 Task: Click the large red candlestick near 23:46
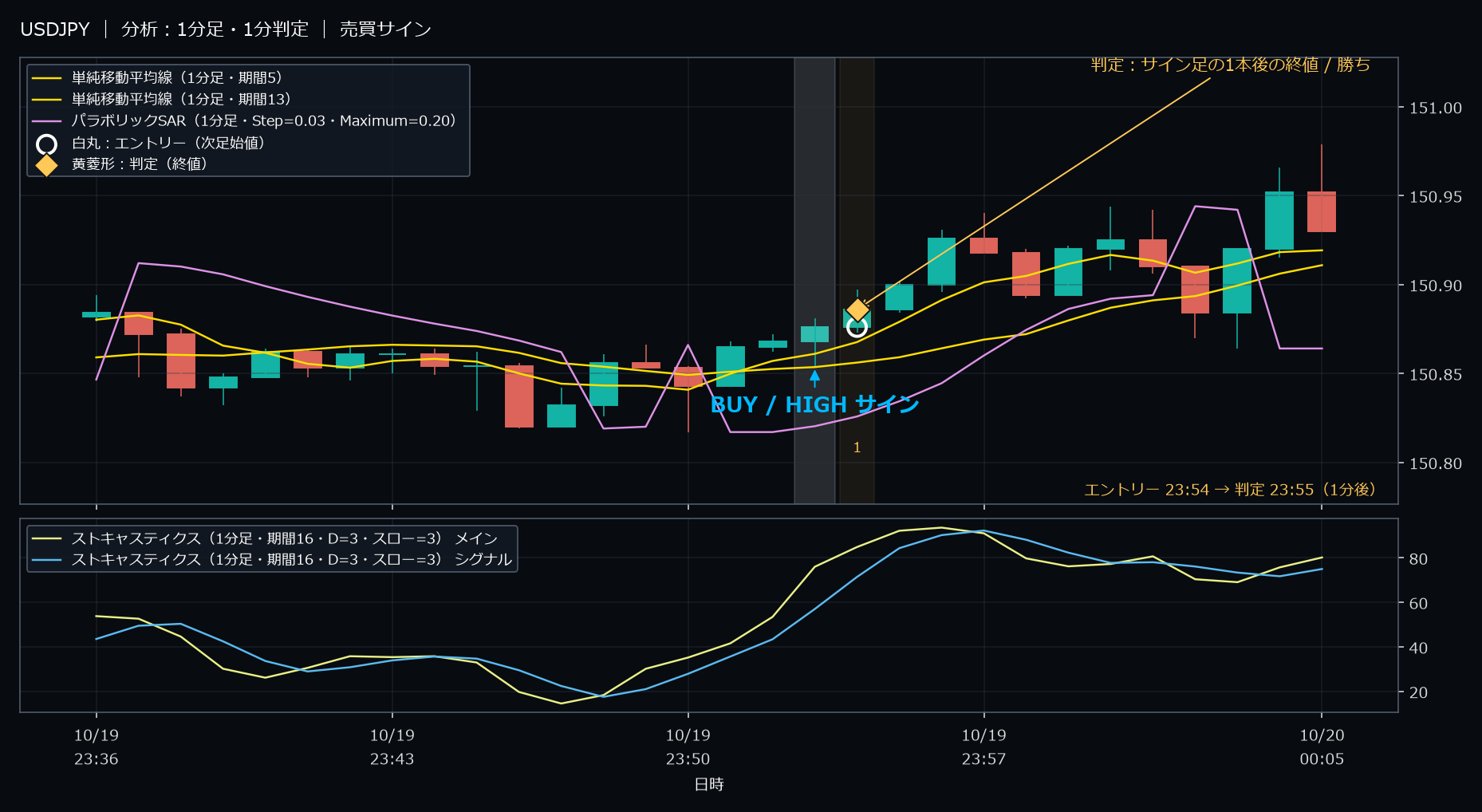pyautogui.click(x=519, y=396)
